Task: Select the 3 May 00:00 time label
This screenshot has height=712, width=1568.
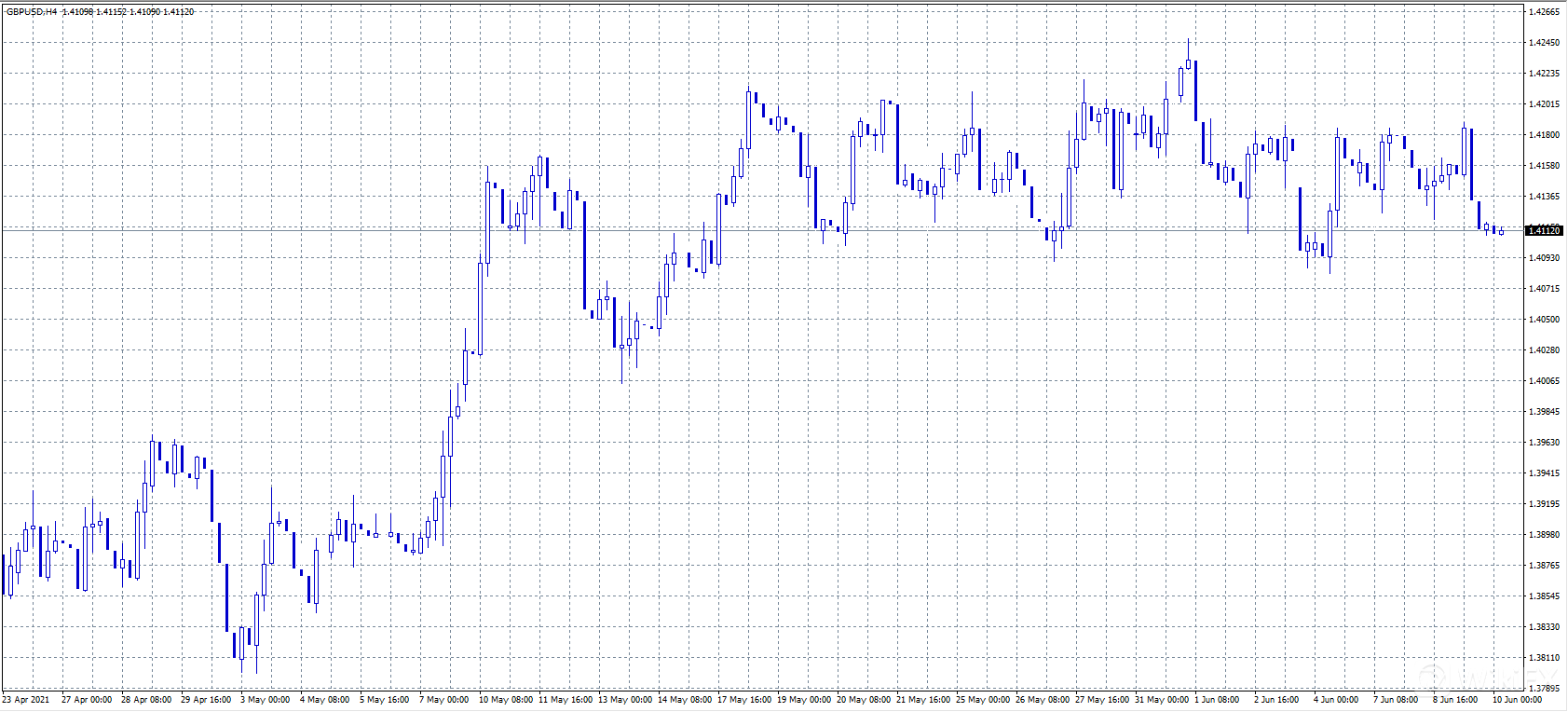Action: [265, 700]
